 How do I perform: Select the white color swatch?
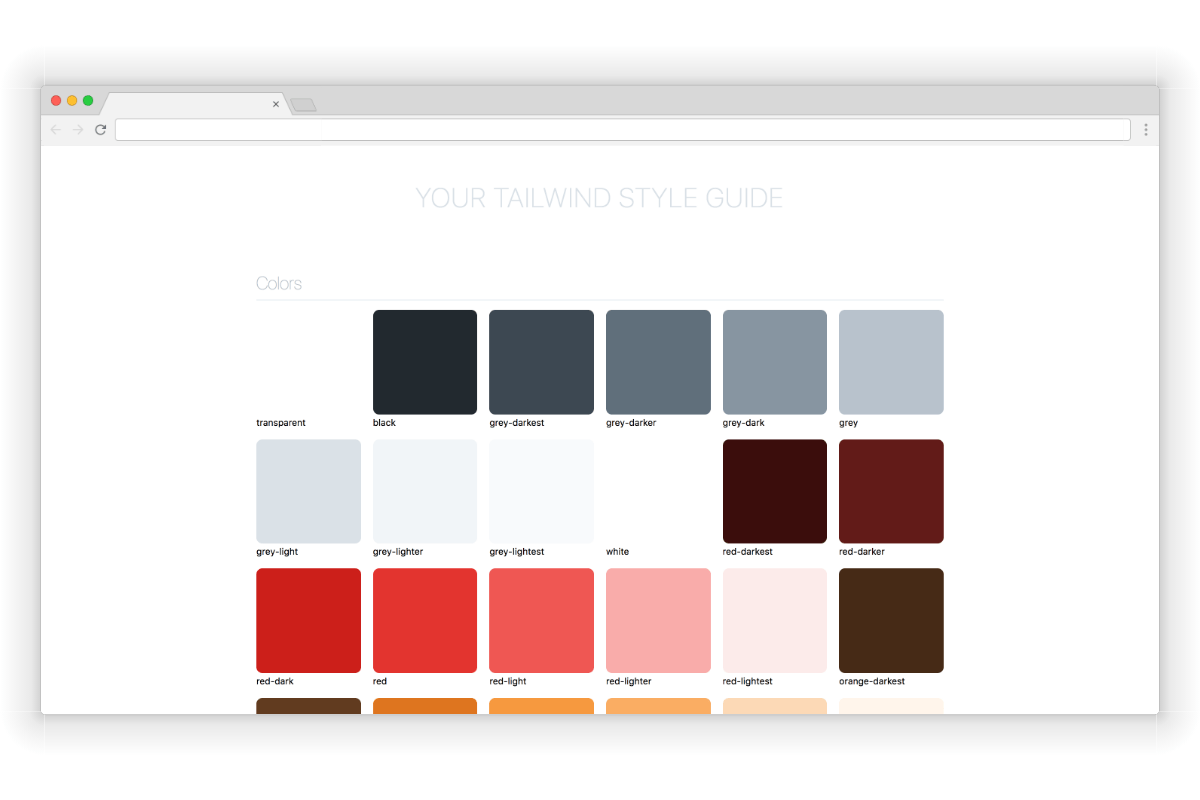pyautogui.click(x=658, y=491)
